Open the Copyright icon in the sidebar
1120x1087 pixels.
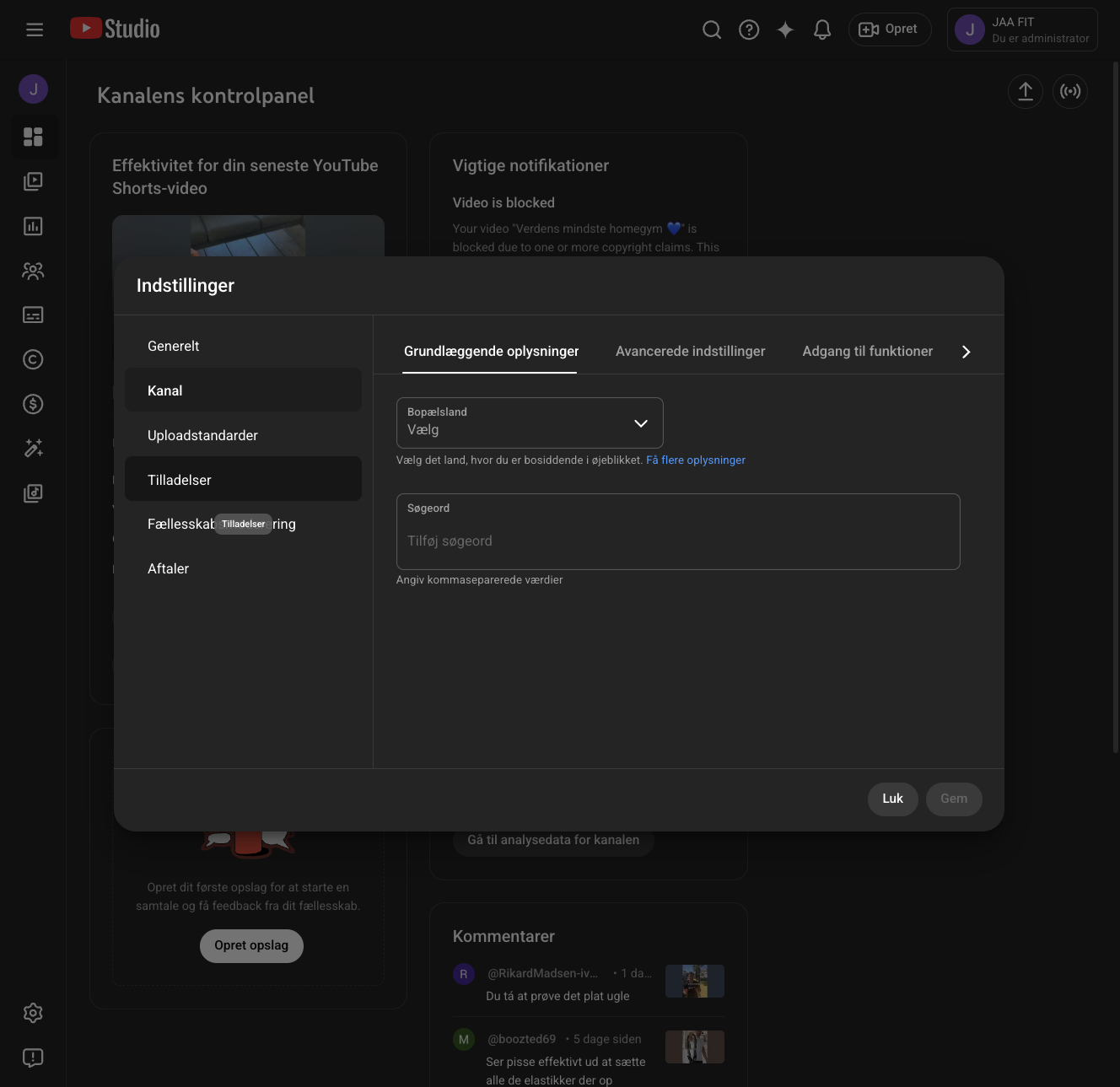tap(33, 359)
